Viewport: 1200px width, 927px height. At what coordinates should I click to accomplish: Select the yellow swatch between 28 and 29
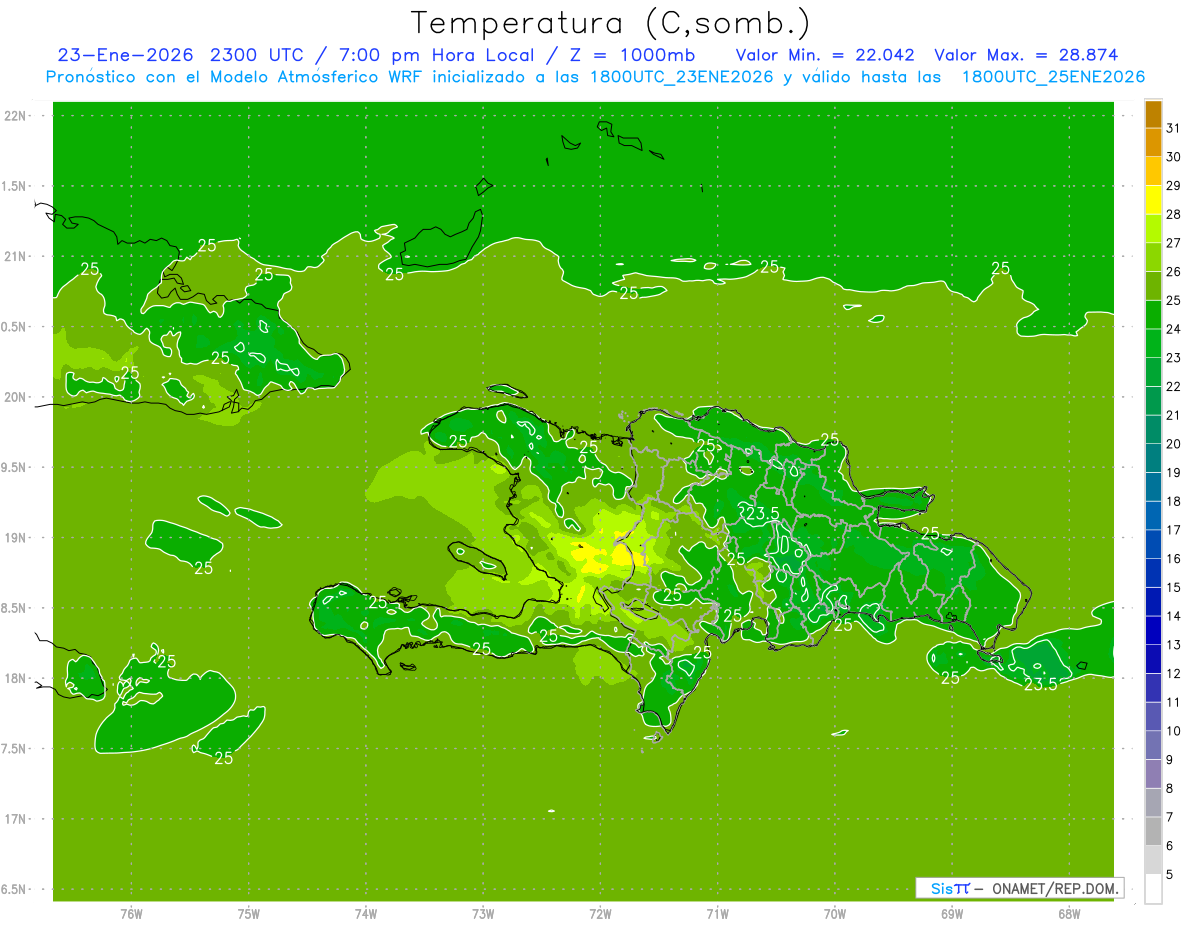point(1153,200)
